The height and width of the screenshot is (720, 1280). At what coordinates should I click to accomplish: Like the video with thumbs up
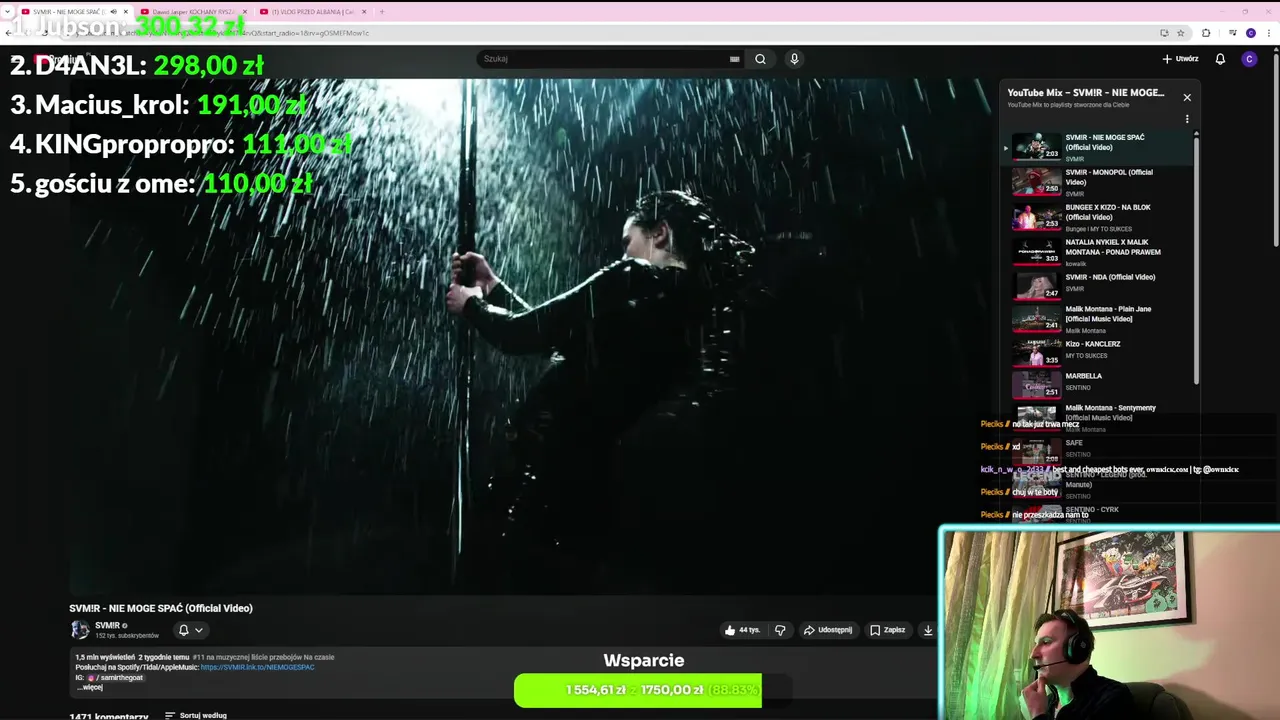(x=730, y=630)
